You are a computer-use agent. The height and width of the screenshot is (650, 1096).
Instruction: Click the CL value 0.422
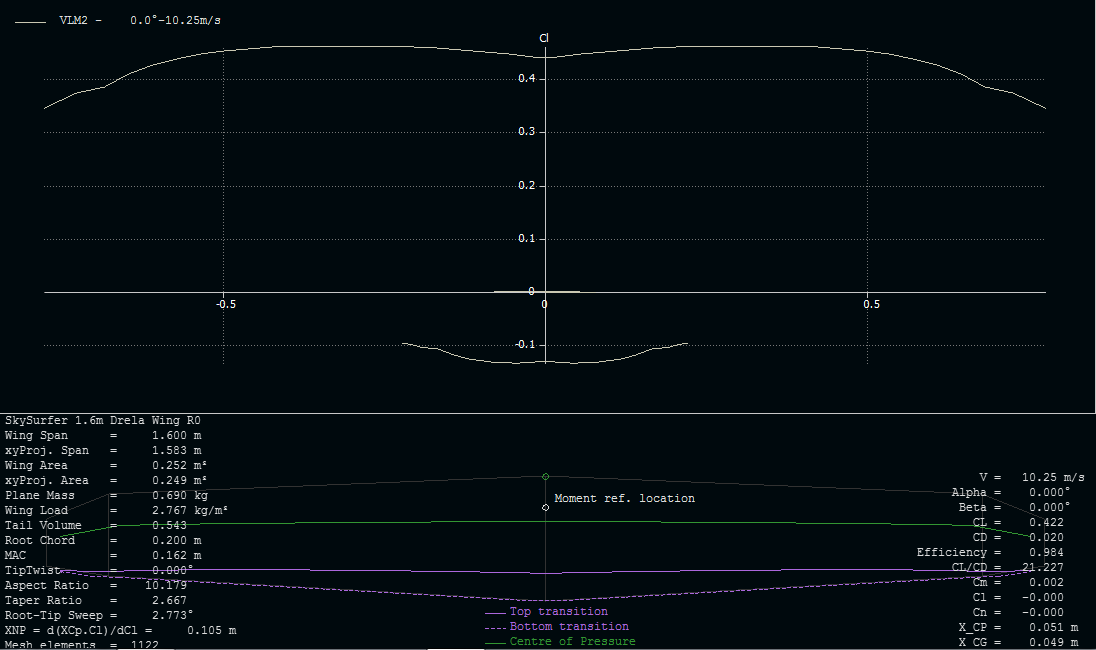pos(1046,523)
